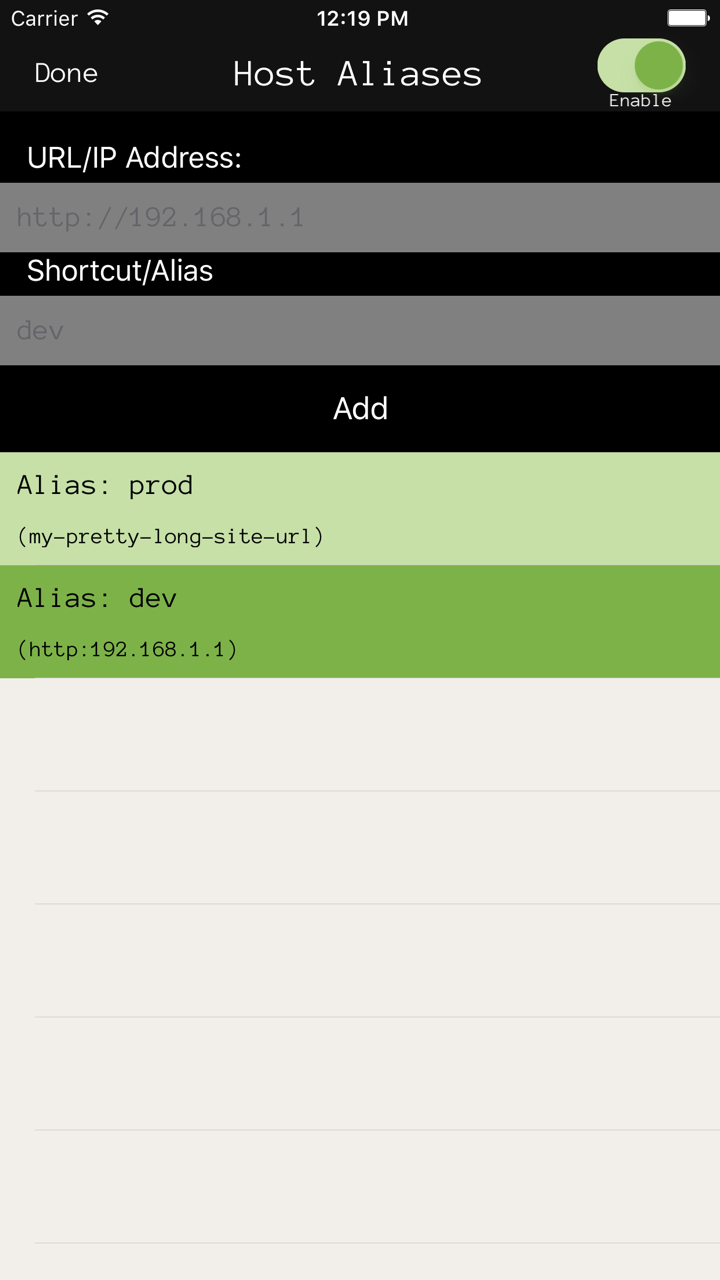Tap the battery indicator in the status bar
This screenshot has width=720, height=1280.
(x=688, y=16)
